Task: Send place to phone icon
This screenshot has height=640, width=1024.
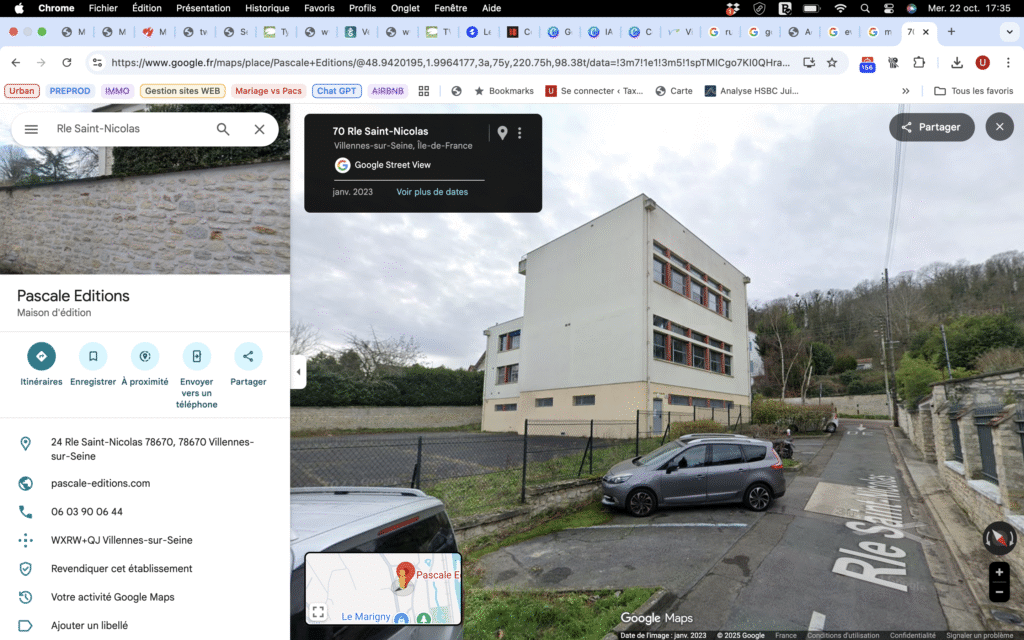Action: click(x=197, y=356)
